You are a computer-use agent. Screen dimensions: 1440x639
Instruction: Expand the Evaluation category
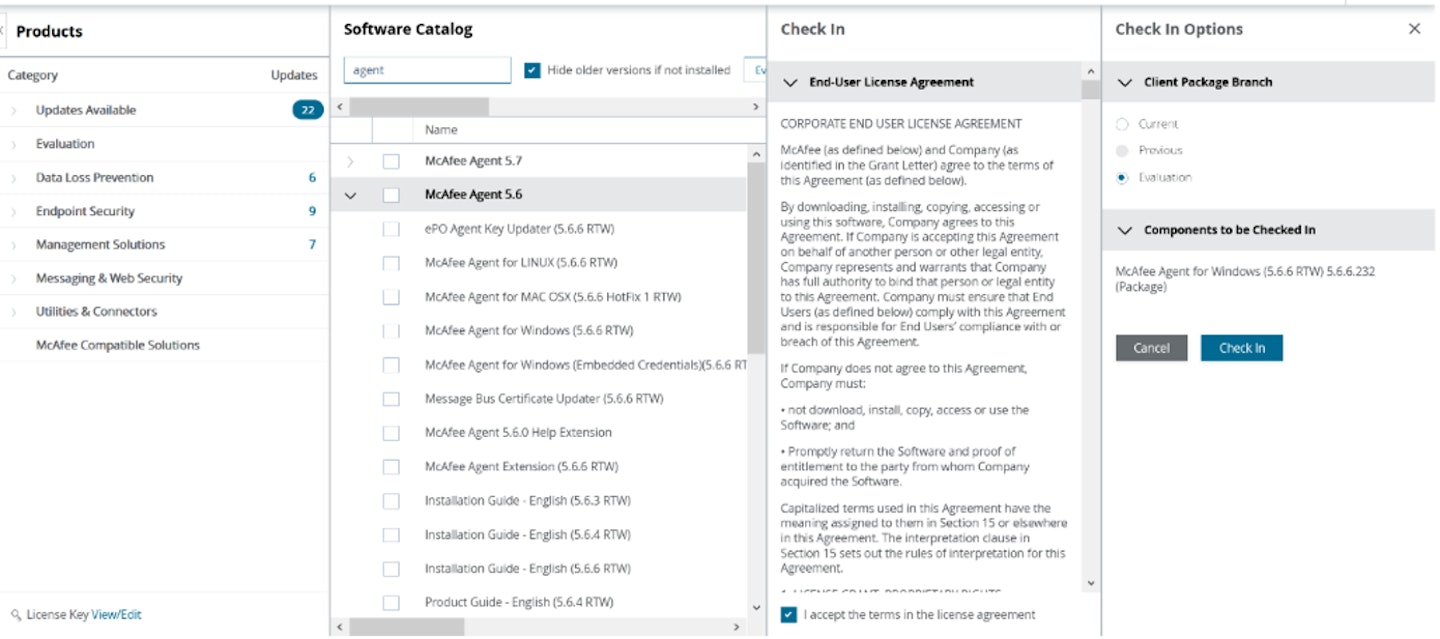tap(14, 144)
